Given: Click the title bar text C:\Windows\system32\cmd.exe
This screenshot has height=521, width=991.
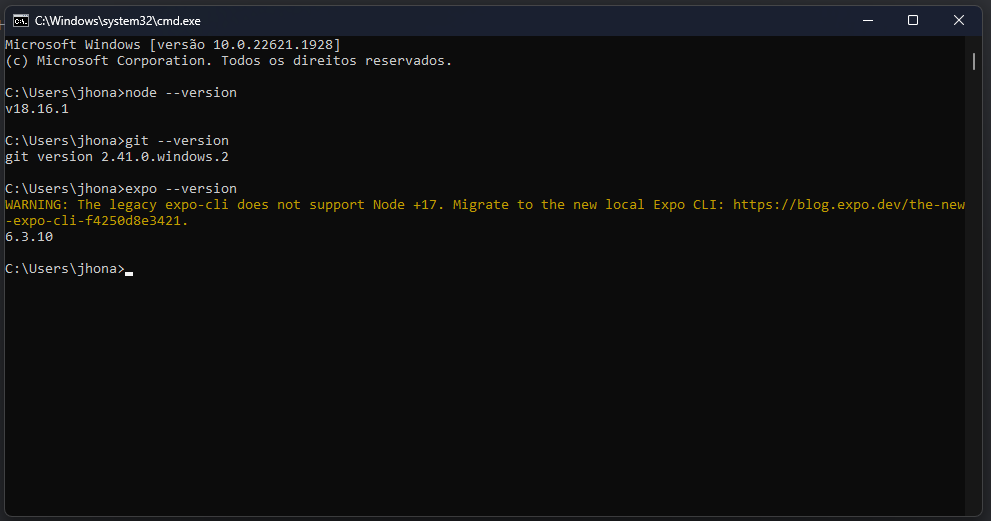Looking at the screenshot, I should click(118, 21).
